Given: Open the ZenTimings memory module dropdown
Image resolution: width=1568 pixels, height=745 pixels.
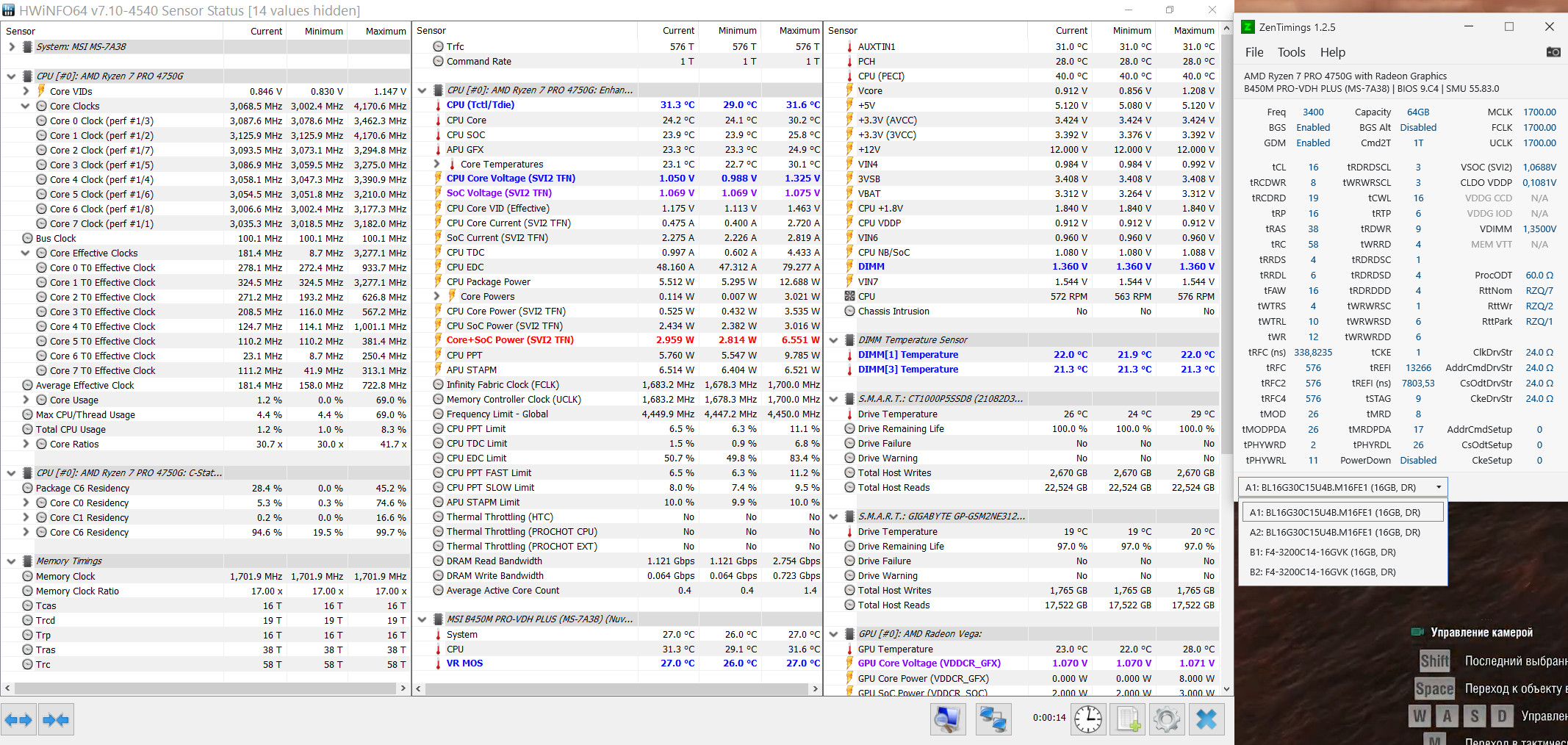Looking at the screenshot, I should tap(1343, 487).
